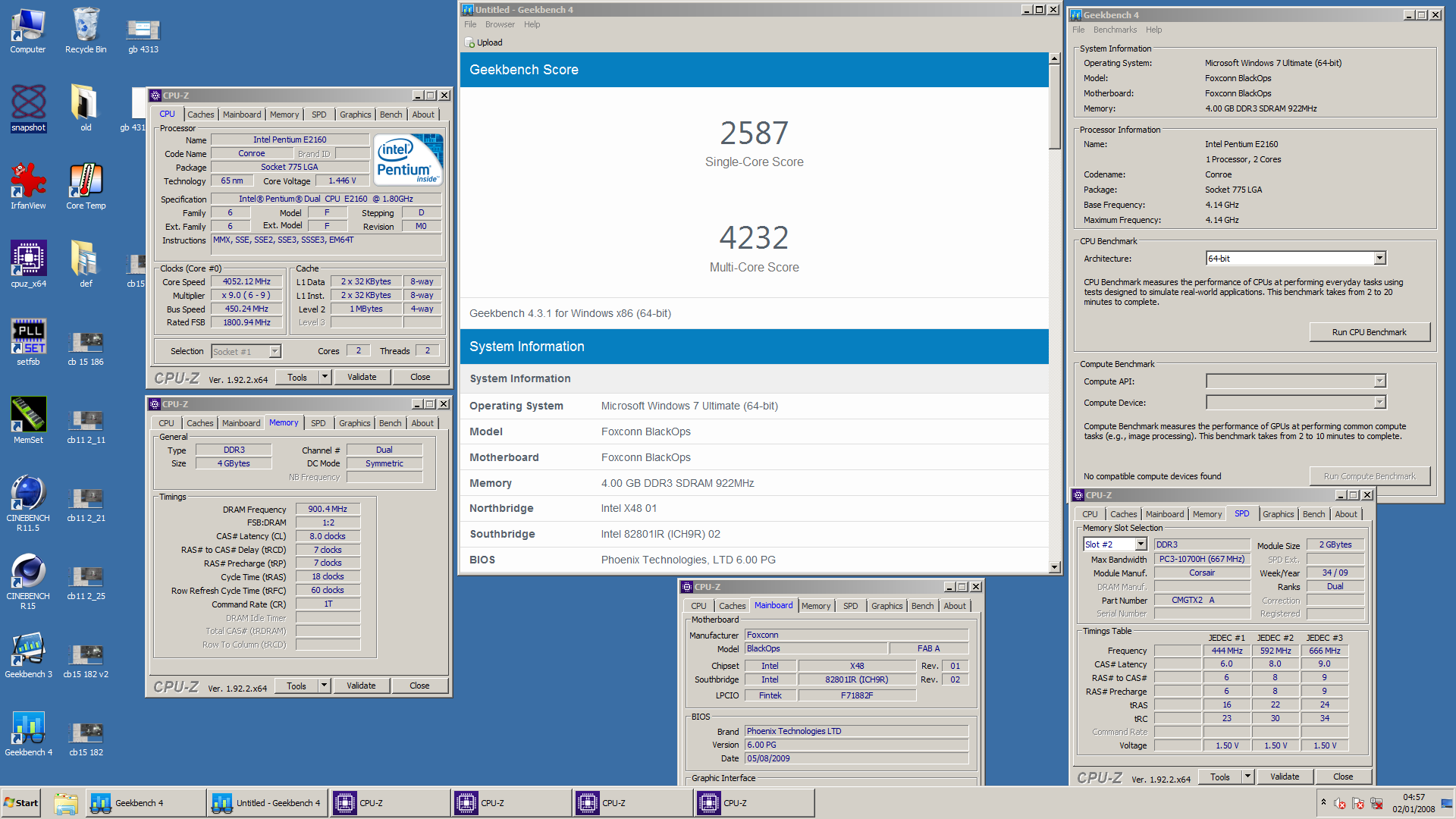Open About tab in SPD CPU-Z window

1346,514
